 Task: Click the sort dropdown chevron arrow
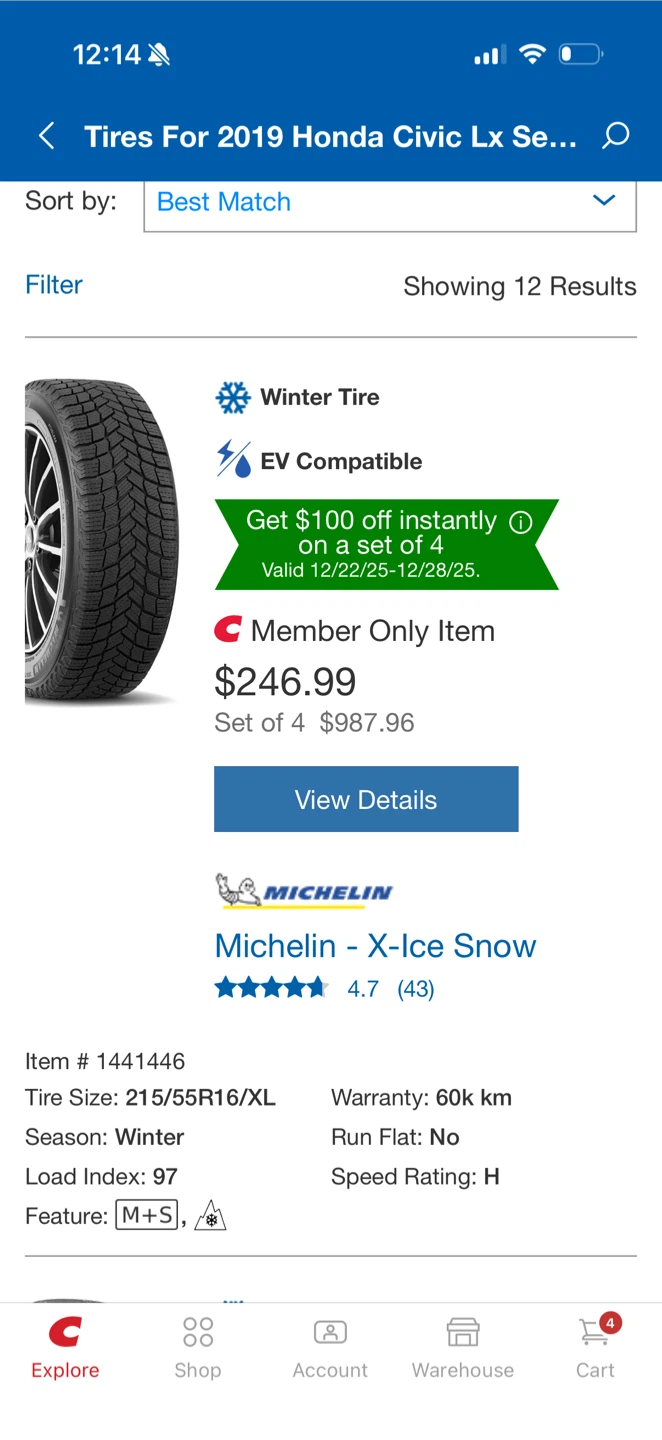coord(604,201)
